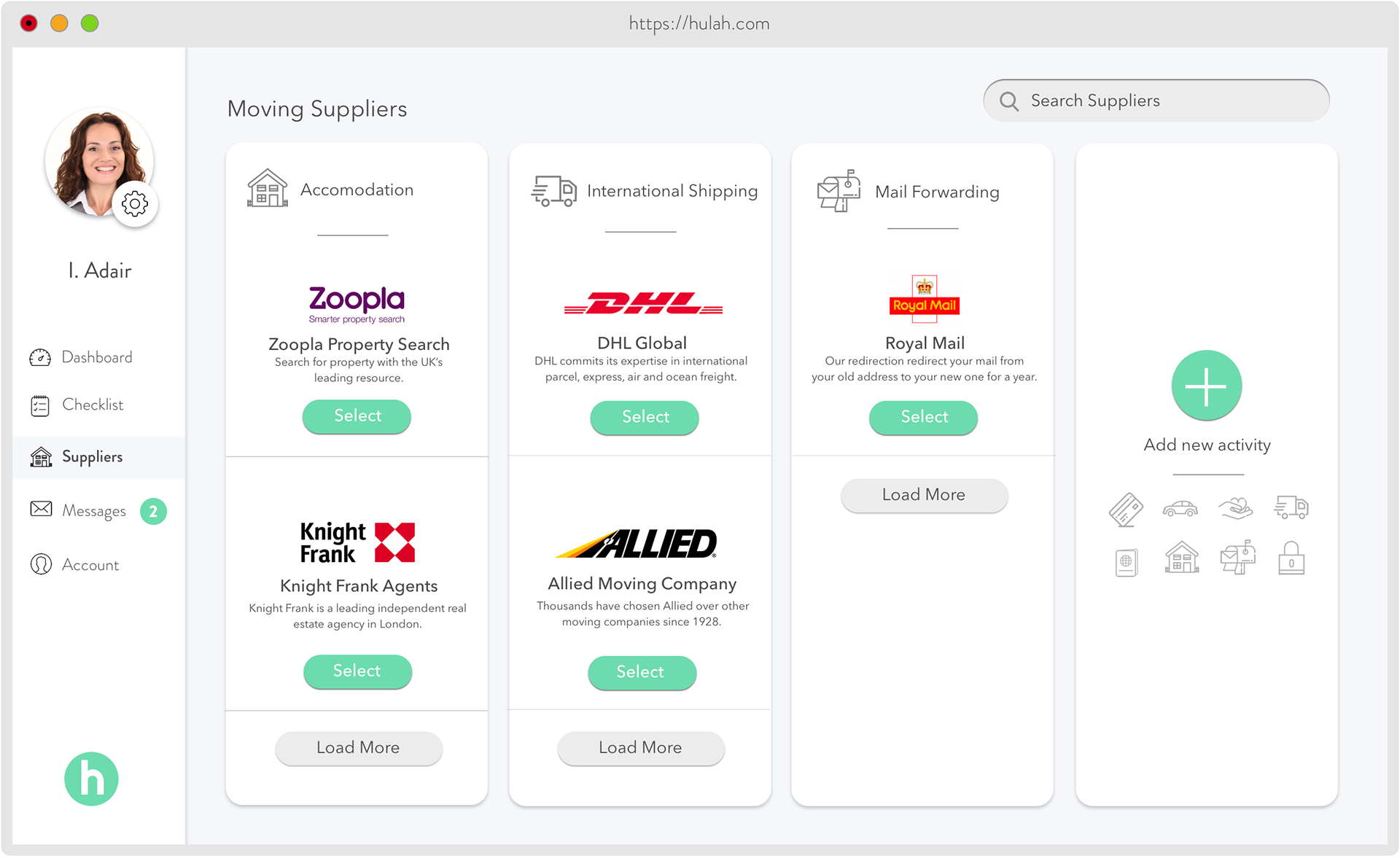Viewport: 1400px width, 858px height.
Task: Choose the car activity icon
Action: [1180, 508]
